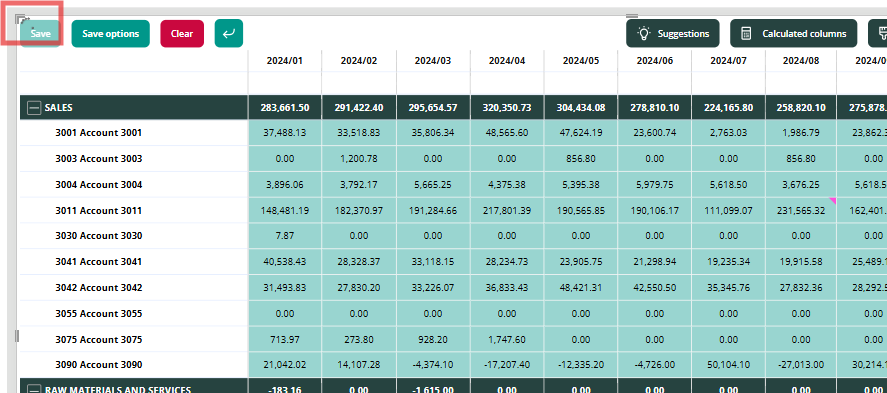Click the calculator icon for Calculated columns

746,33
